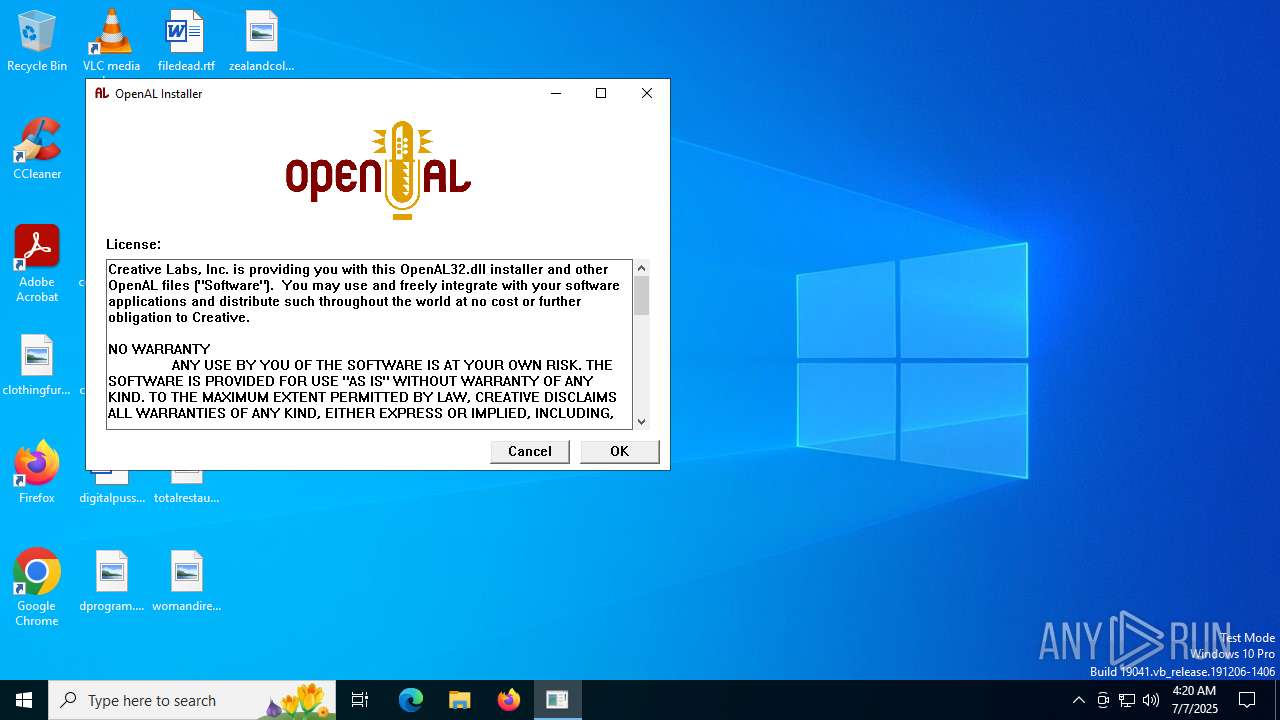Open the Windows Start menu
1280x720 pixels.
(x=24, y=700)
